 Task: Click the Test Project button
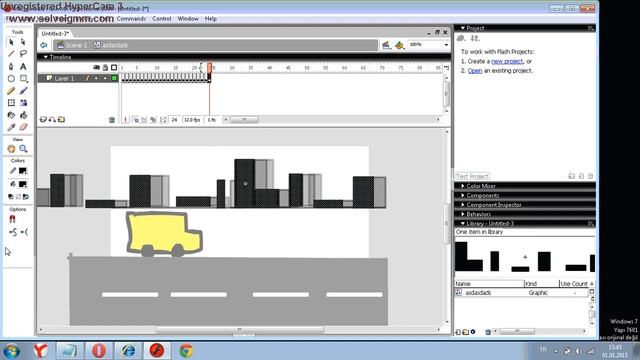pyautogui.click(x=472, y=176)
